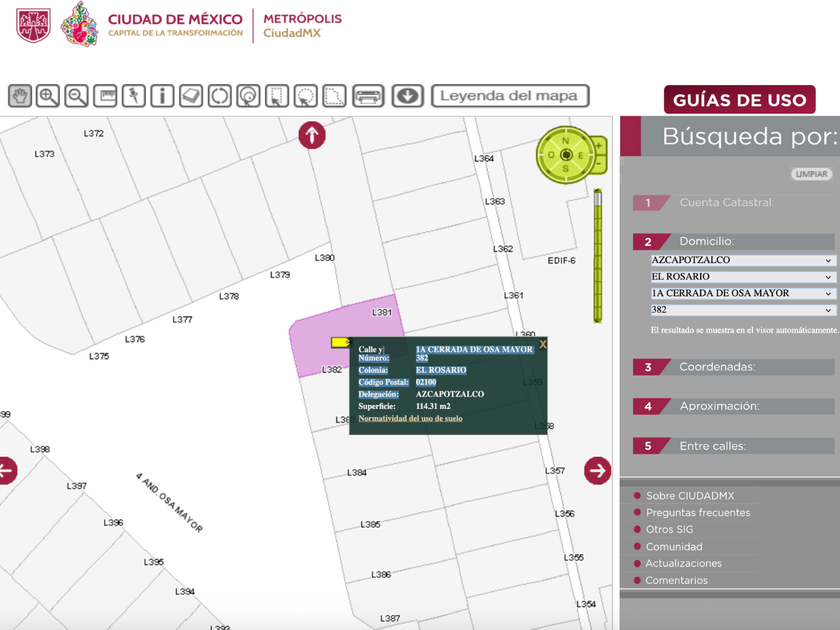Open the 382 street number dropdown
This screenshot has height=630, width=840.
[x=741, y=310]
